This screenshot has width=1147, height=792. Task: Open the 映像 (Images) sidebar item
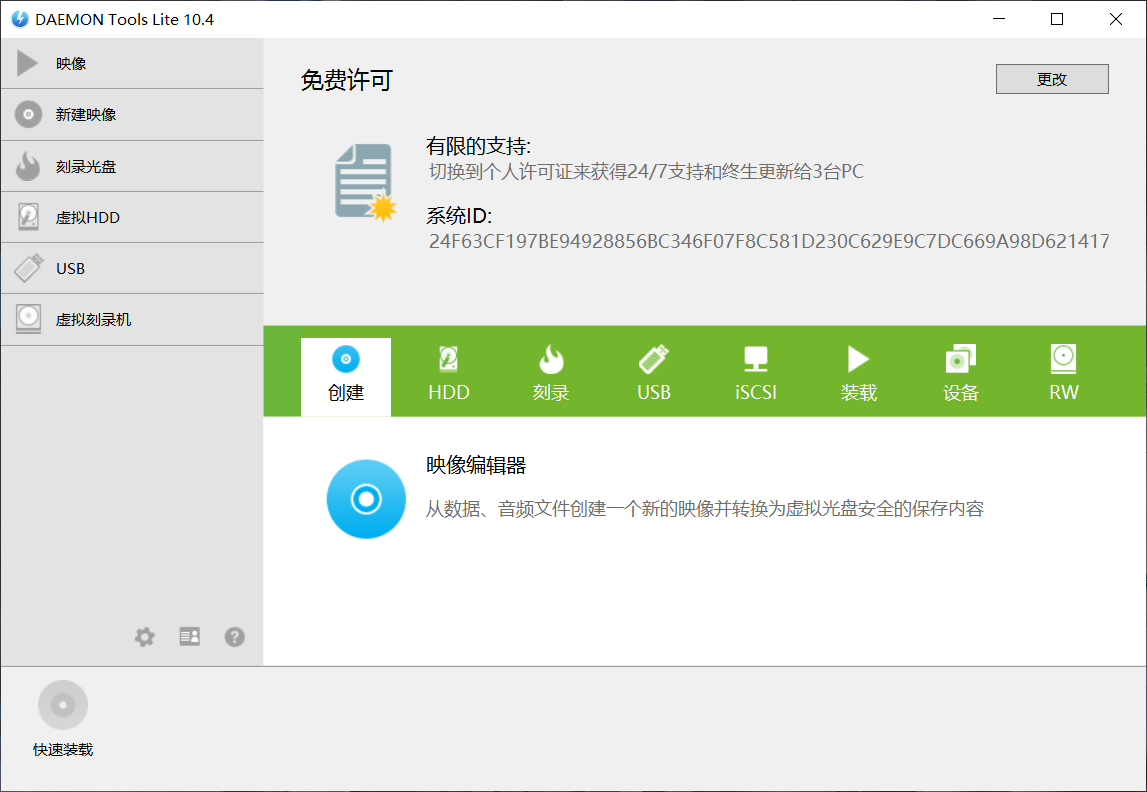[132, 64]
